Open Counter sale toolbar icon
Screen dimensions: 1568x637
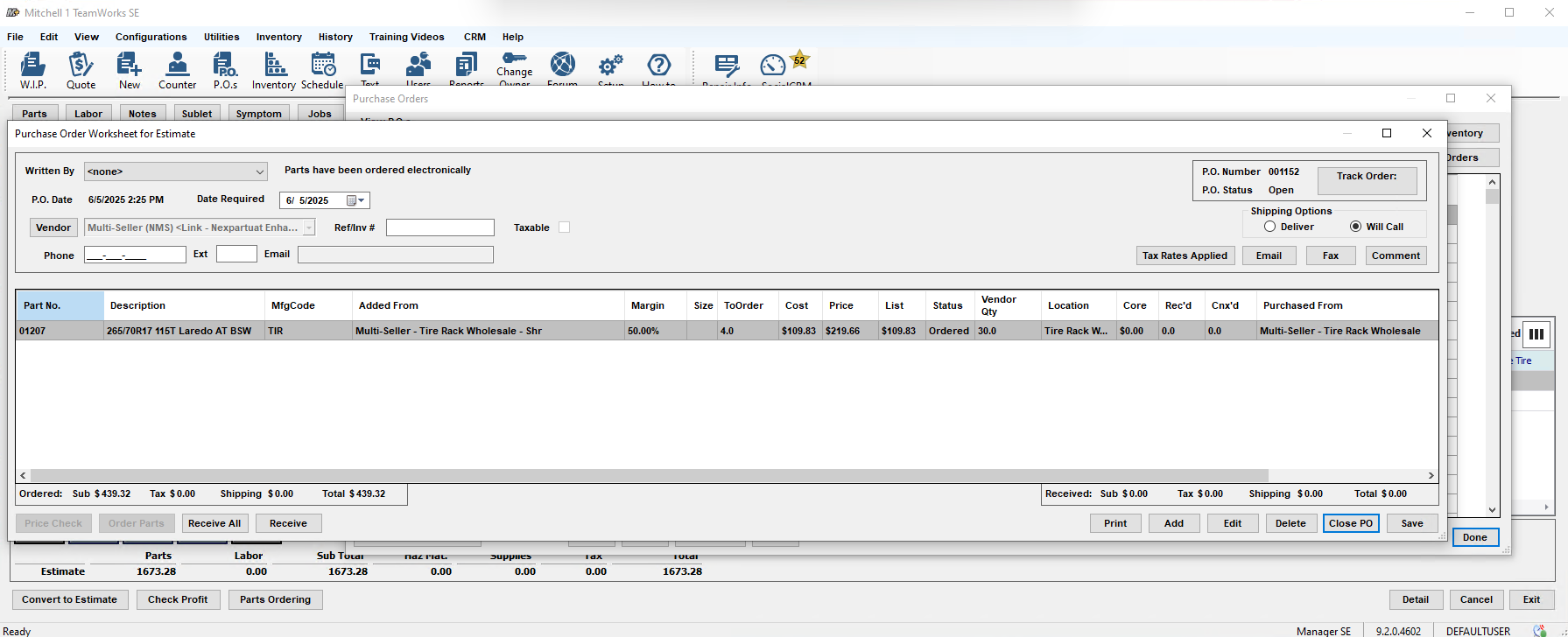(177, 70)
